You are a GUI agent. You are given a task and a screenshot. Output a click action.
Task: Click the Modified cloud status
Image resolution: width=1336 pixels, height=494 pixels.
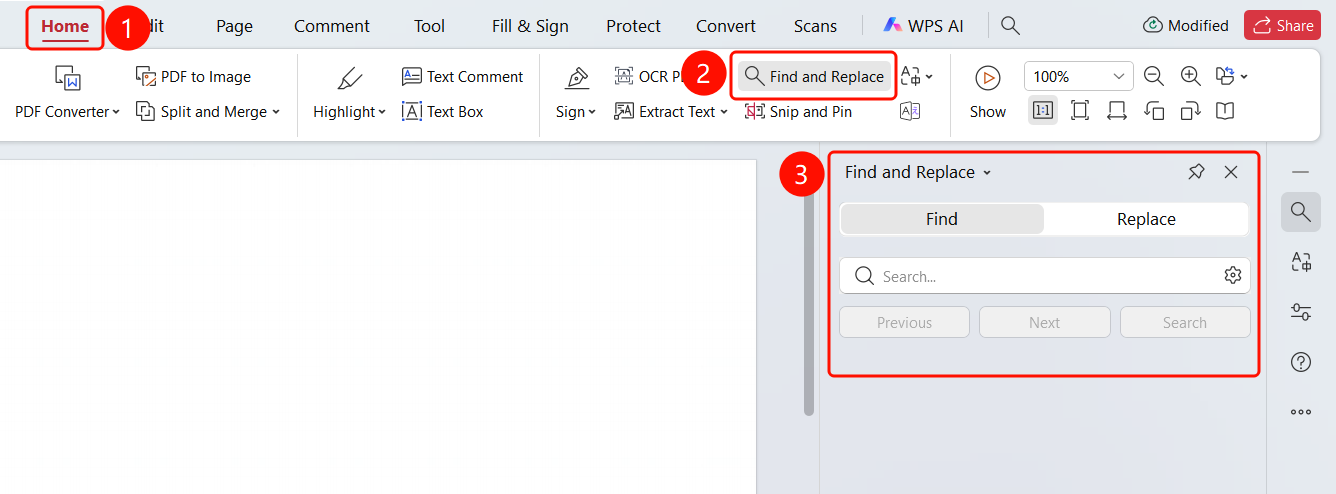(x=1186, y=26)
